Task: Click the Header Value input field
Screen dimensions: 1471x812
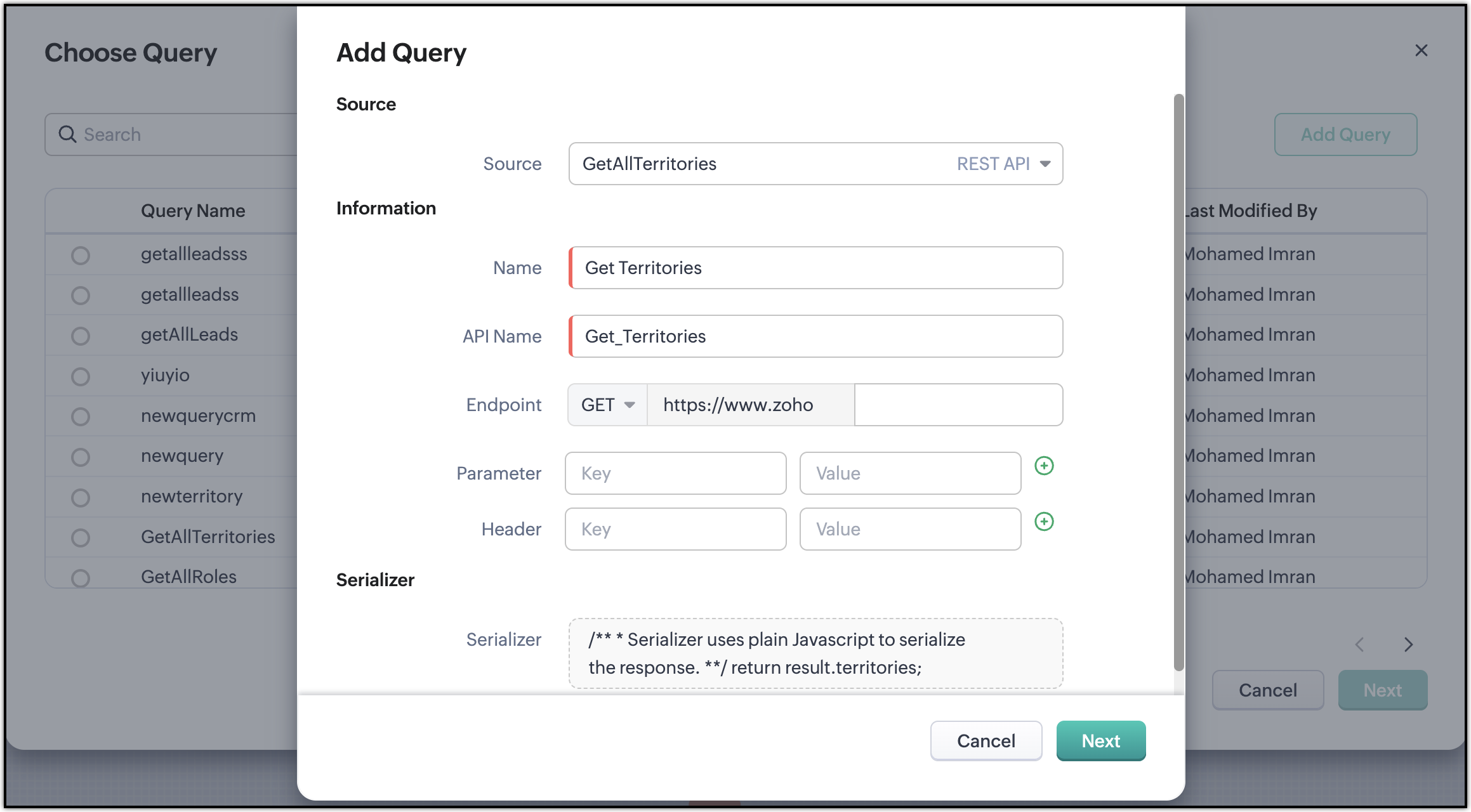Action: [x=910, y=529]
